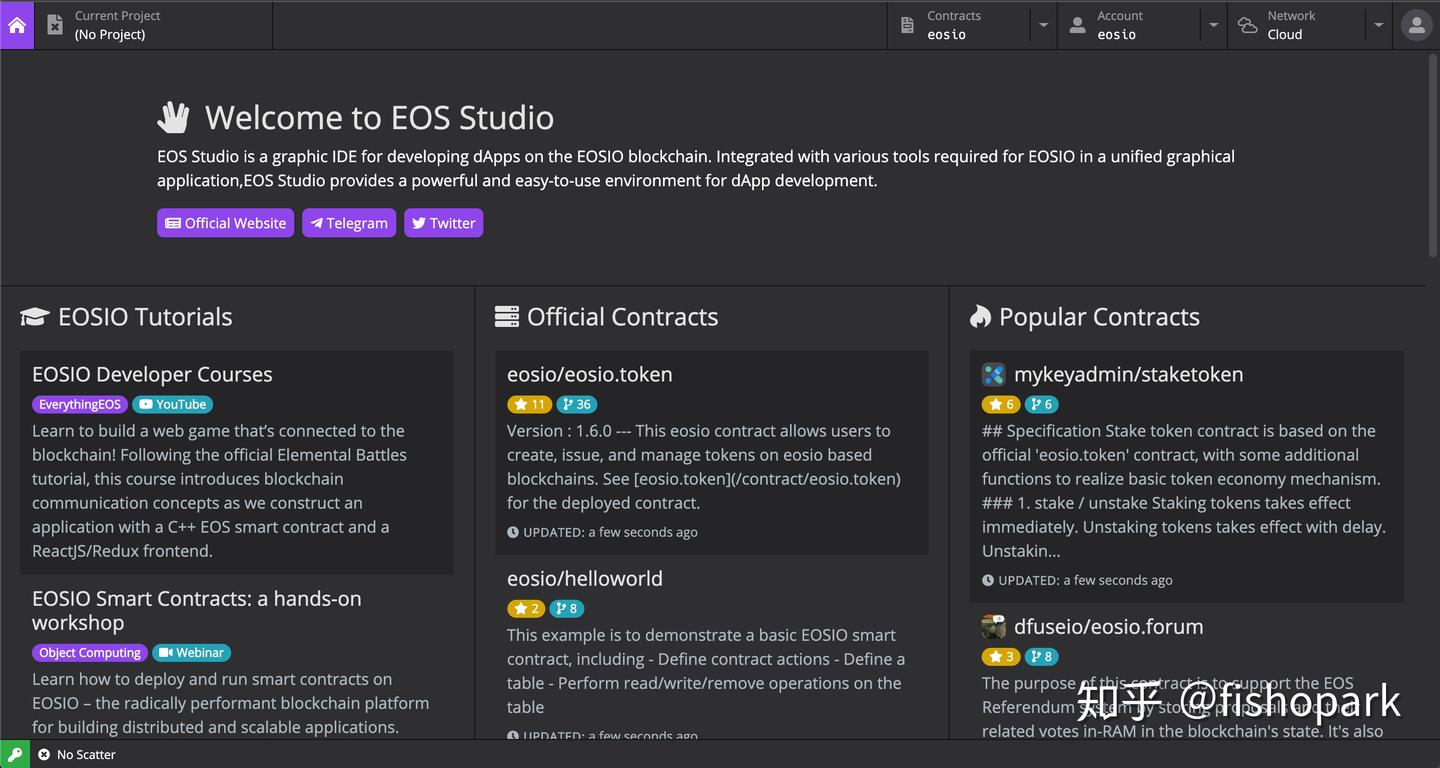Click the Object Computing tag
This screenshot has width=1440, height=768.
(x=90, y=653)
